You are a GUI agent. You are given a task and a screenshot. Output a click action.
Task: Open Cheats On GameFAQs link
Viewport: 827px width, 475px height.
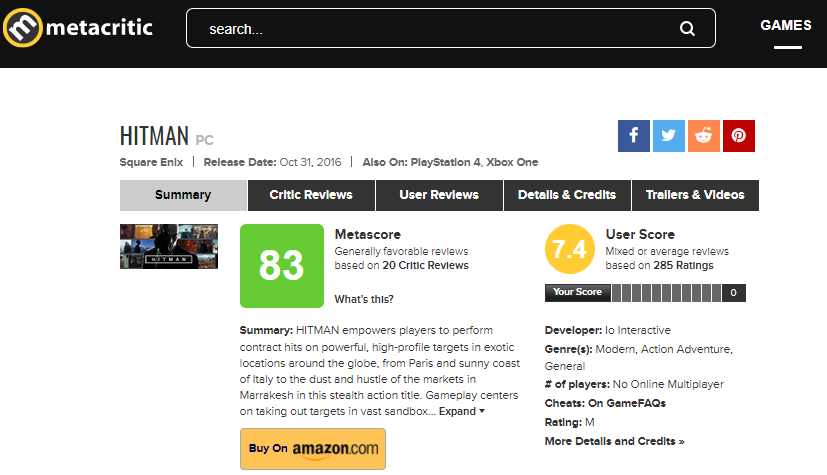(627, 403)
